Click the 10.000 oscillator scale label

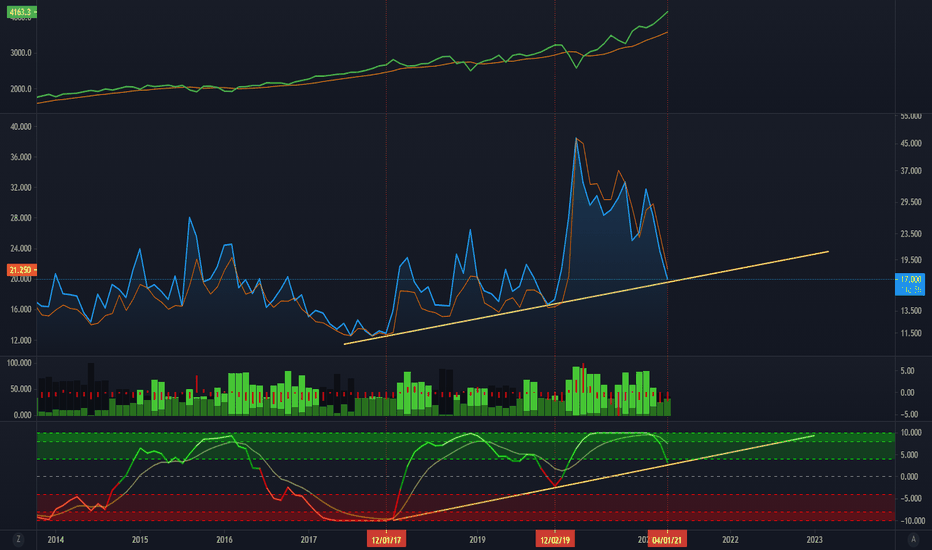pos(912,433)
